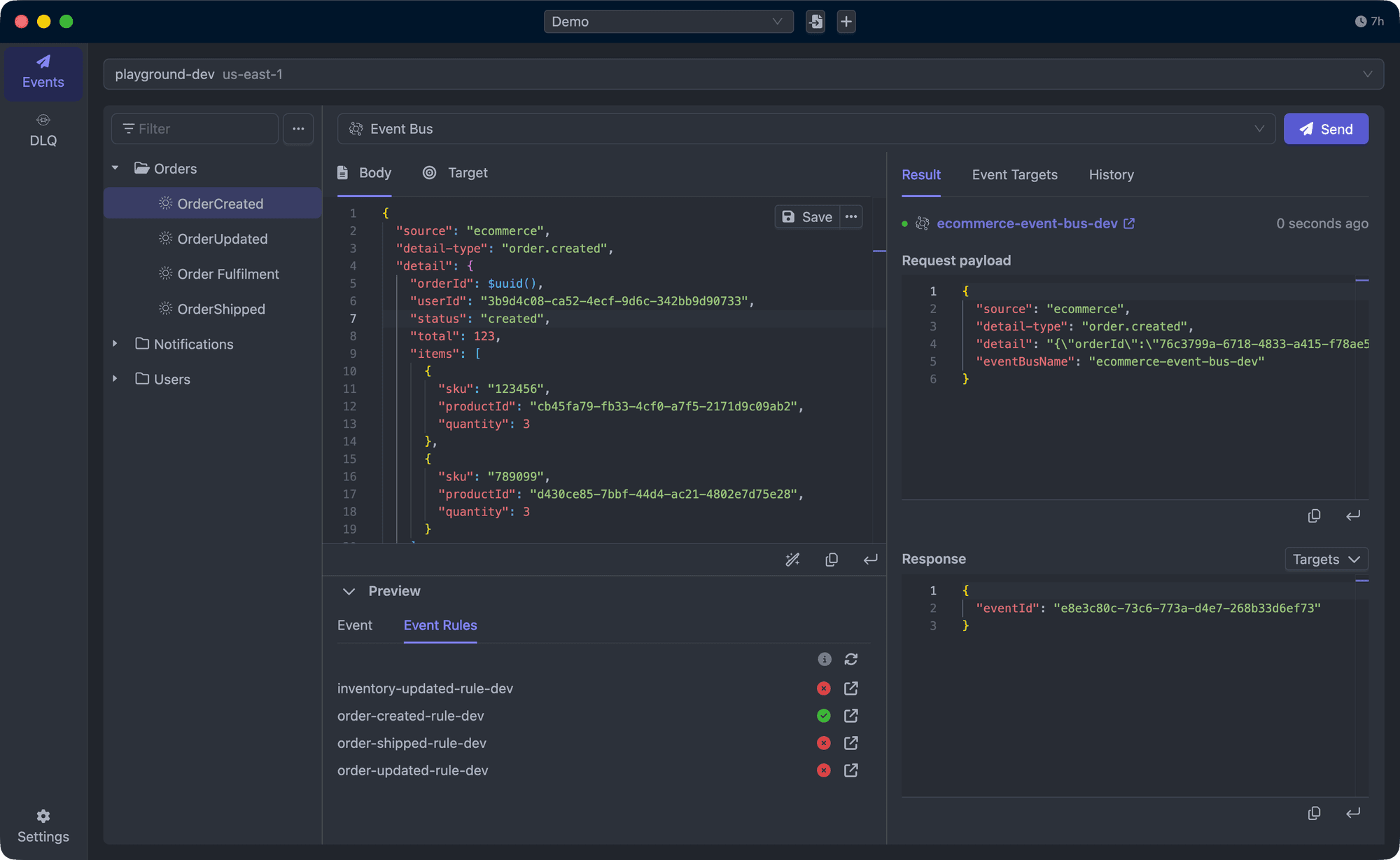Open the Event Bus selector dropdown

pyautogui.click(x=806, y=129)
